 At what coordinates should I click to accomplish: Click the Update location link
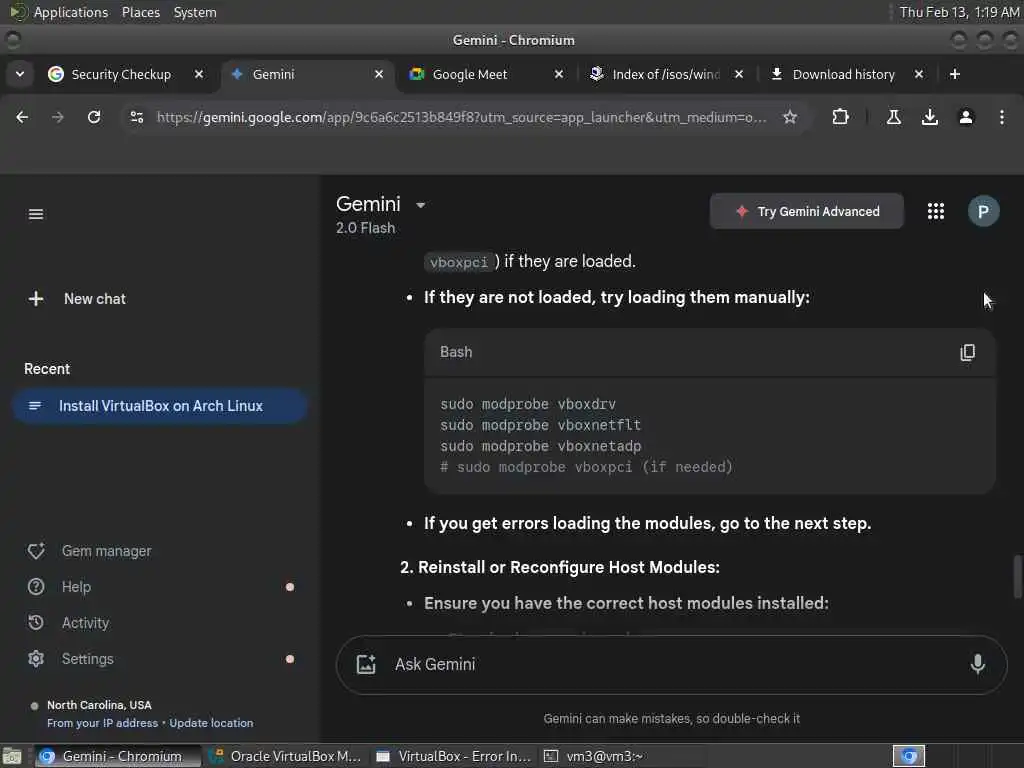211,723
